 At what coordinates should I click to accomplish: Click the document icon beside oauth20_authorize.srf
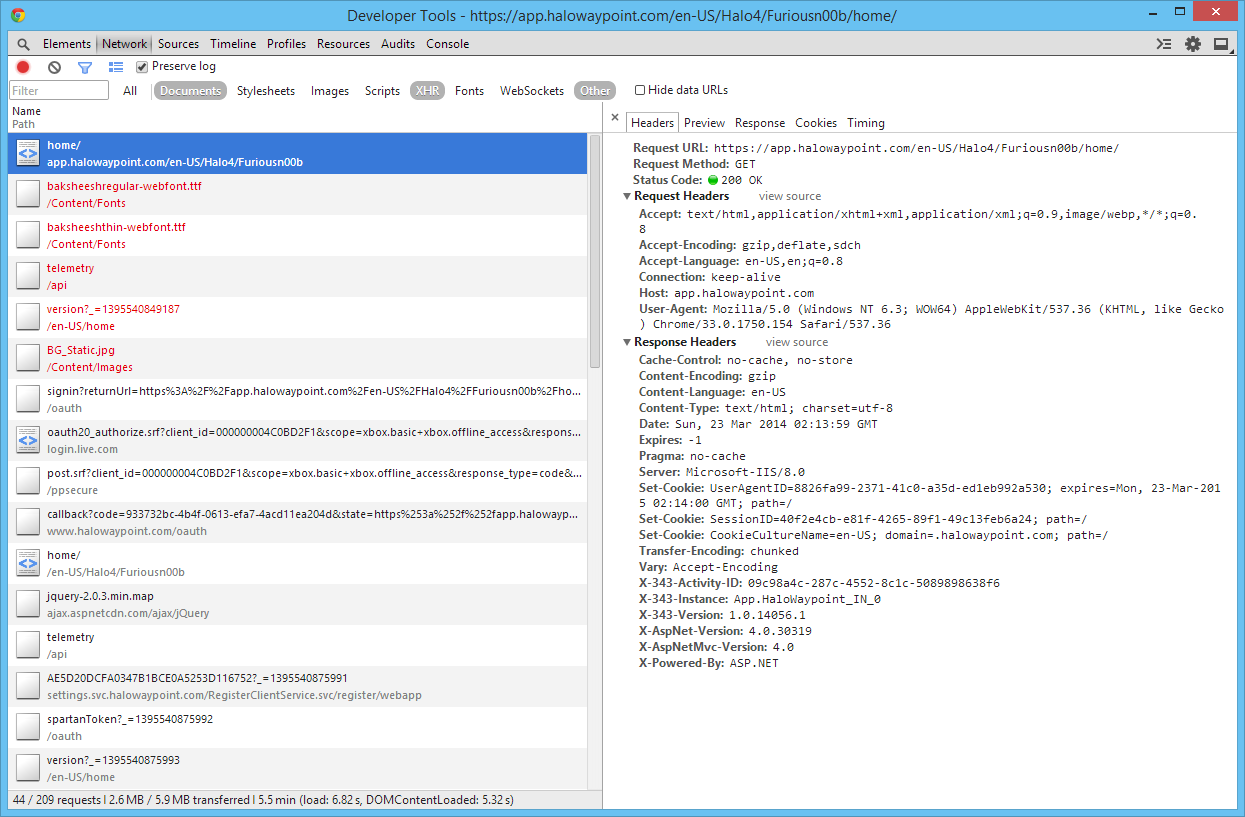[x=28, y=441]
